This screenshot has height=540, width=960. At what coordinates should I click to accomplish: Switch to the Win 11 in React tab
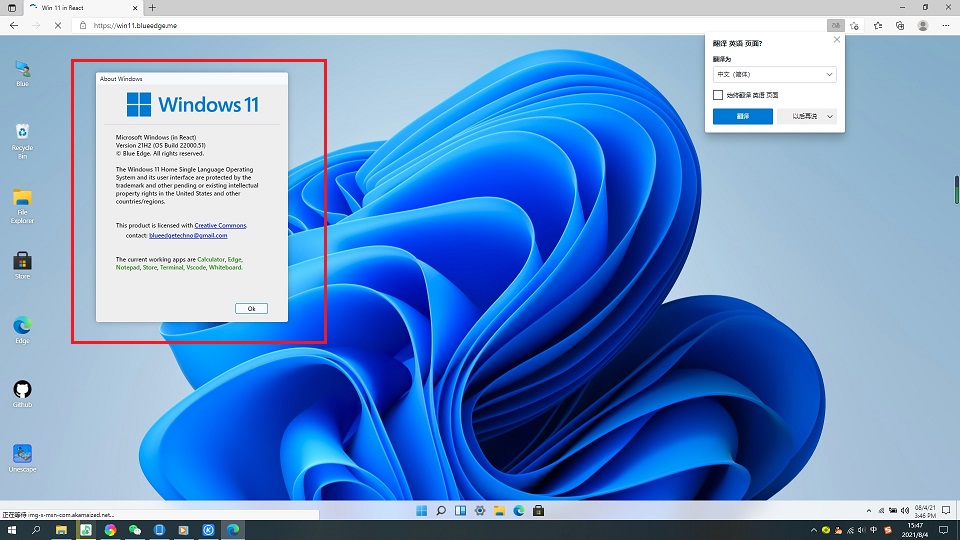click(83, 8)
